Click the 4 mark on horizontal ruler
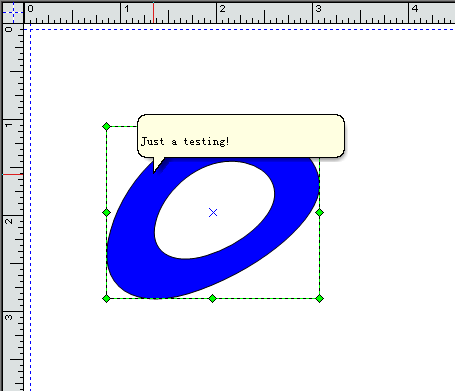455x391 pixels. pos(415,9)
